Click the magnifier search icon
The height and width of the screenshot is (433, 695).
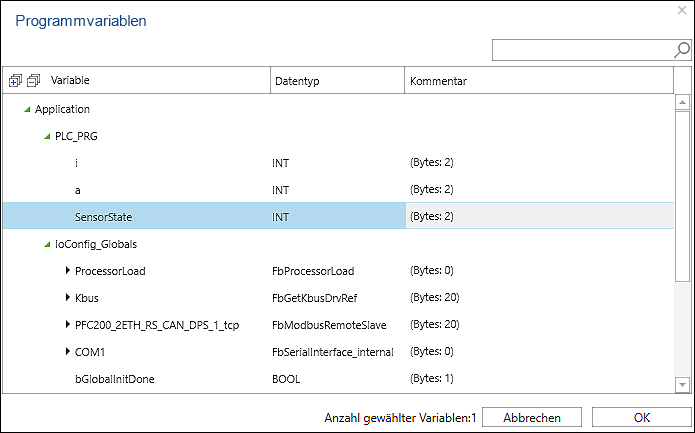pyautogui.click(x=682, y=50)
